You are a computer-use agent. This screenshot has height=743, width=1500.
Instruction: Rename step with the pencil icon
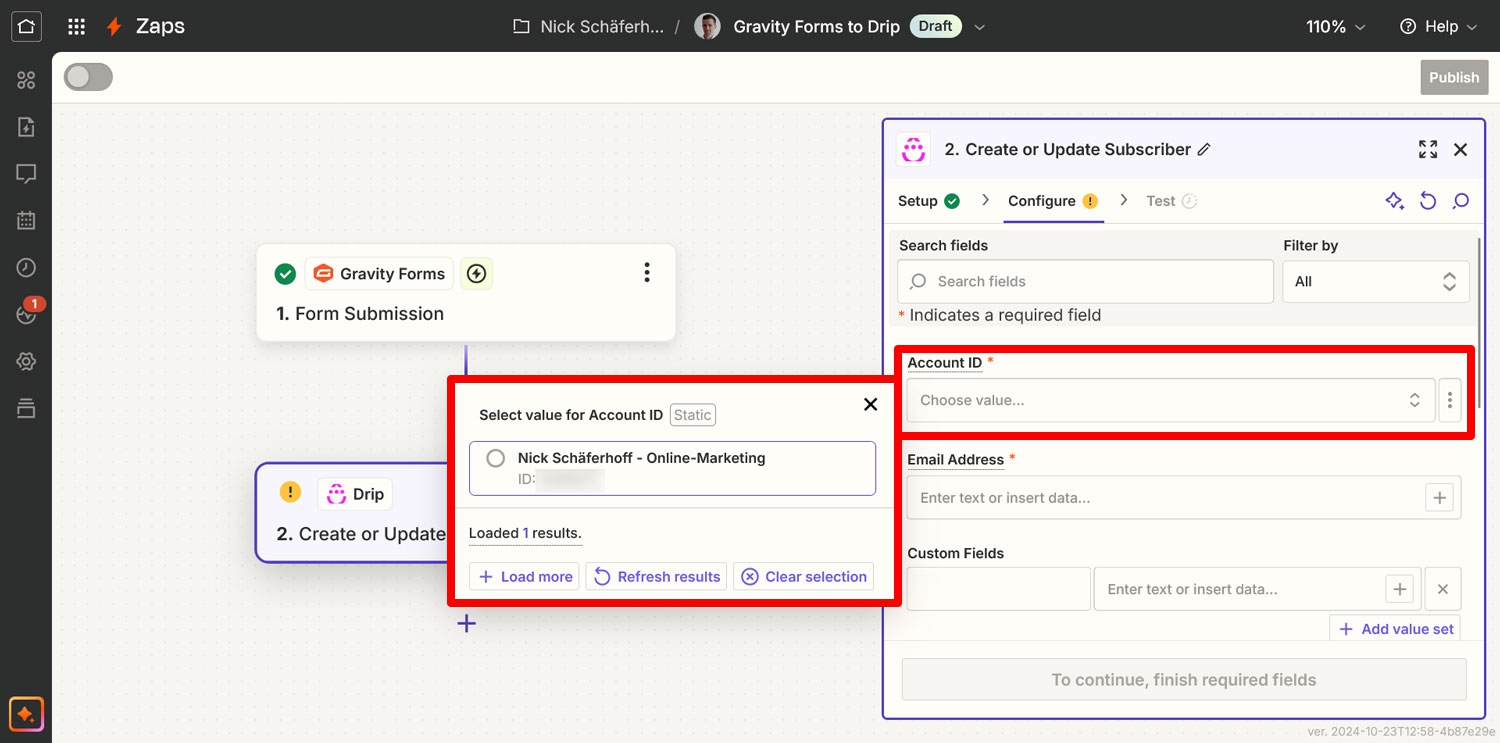(x=1204, y=149)
